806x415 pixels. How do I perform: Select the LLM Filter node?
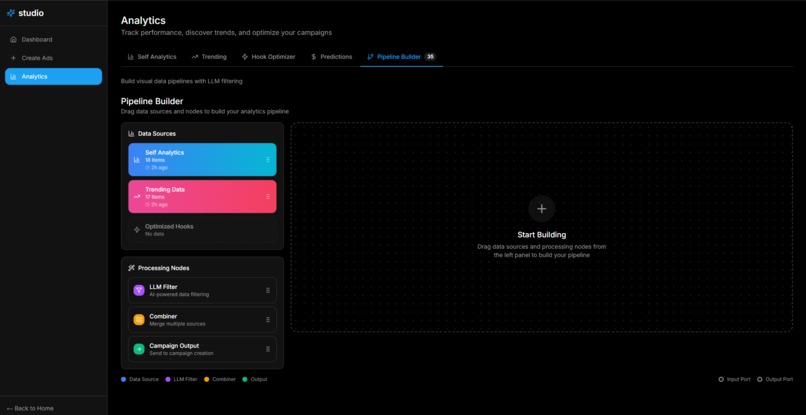point(202,291)
